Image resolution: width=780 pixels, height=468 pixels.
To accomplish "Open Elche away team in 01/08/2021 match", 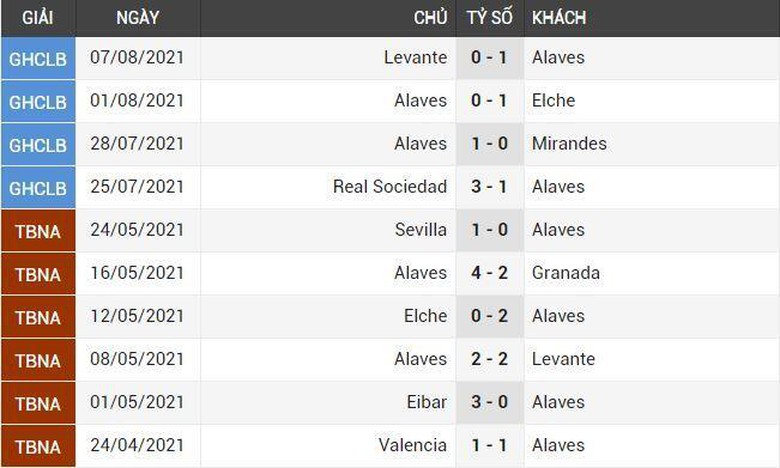I will tap(553, 101).
